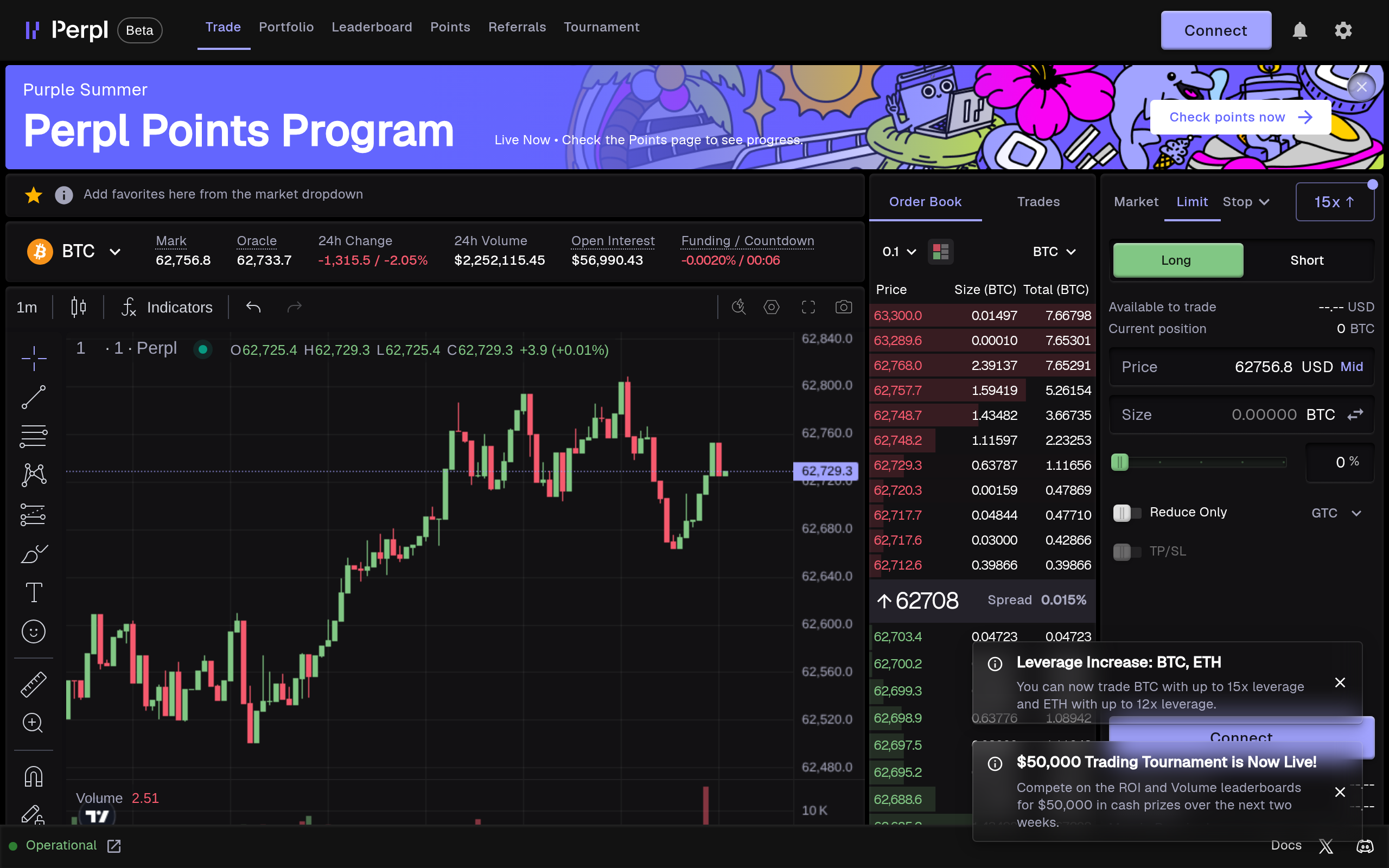Dismiss the Leverage Increase notification
Viewport: 1389px width, 868px height.
point(1340,682)
